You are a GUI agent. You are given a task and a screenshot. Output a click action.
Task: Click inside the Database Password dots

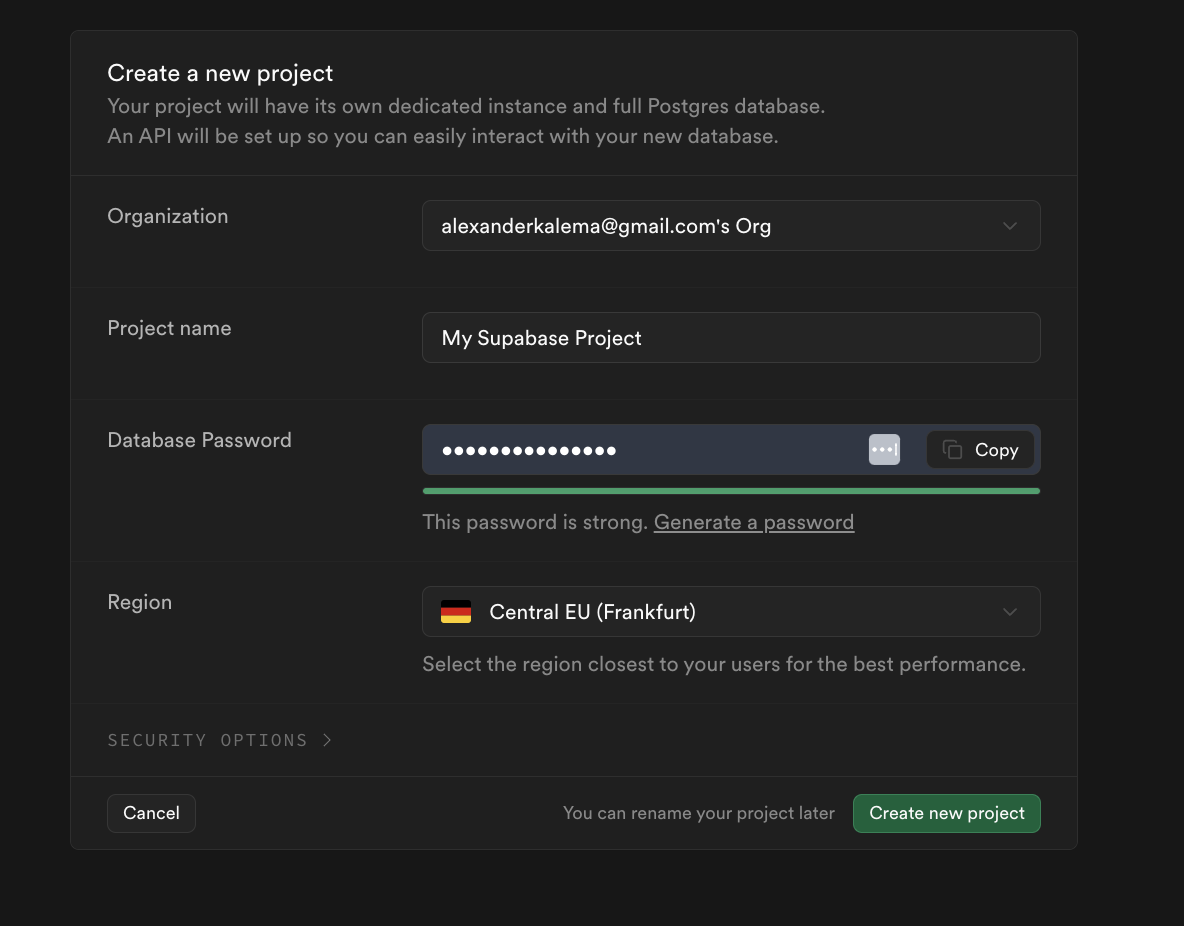(529, 450)
